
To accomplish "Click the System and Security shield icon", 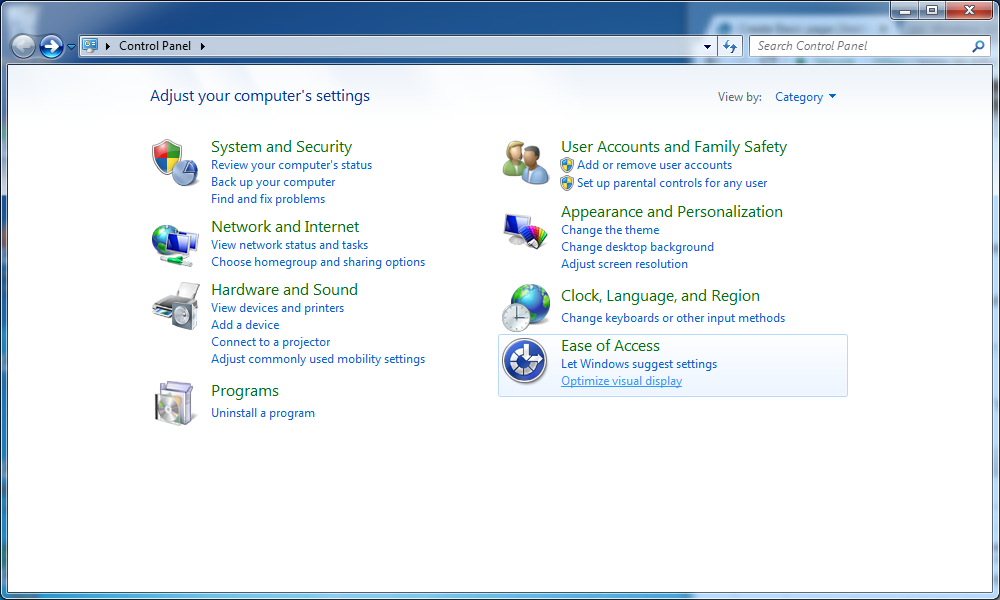I will coord(175,162).
